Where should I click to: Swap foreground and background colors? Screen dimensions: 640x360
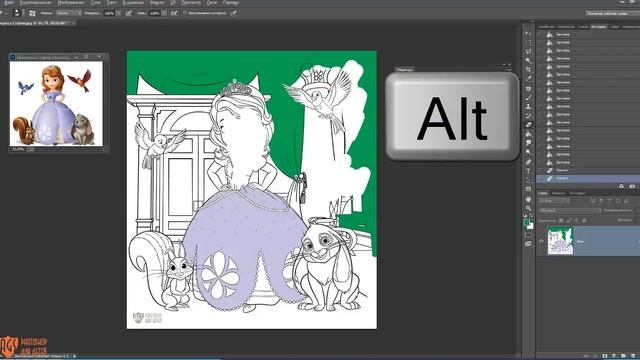531,216
